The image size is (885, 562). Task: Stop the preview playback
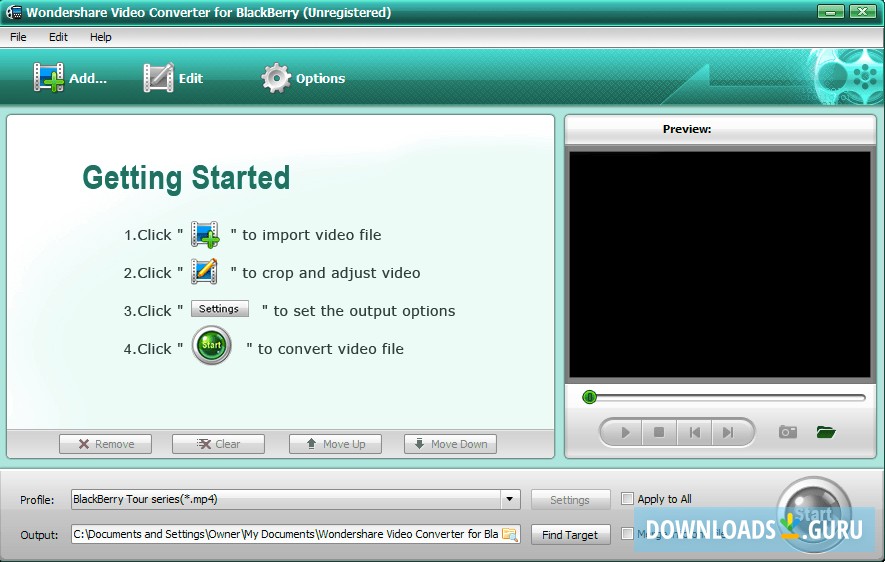point(659,432)
